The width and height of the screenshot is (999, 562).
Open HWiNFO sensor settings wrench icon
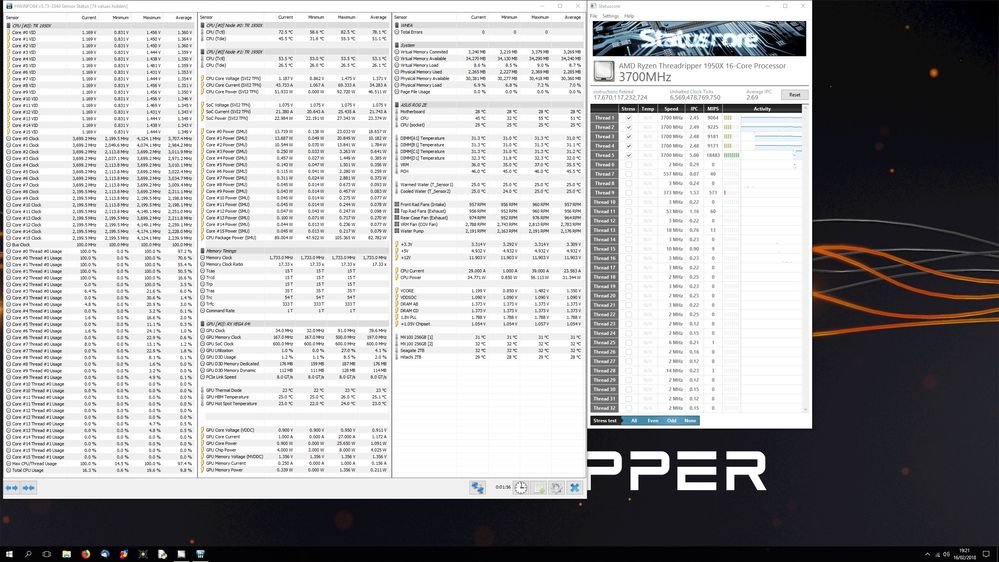(x=556, y=487)
